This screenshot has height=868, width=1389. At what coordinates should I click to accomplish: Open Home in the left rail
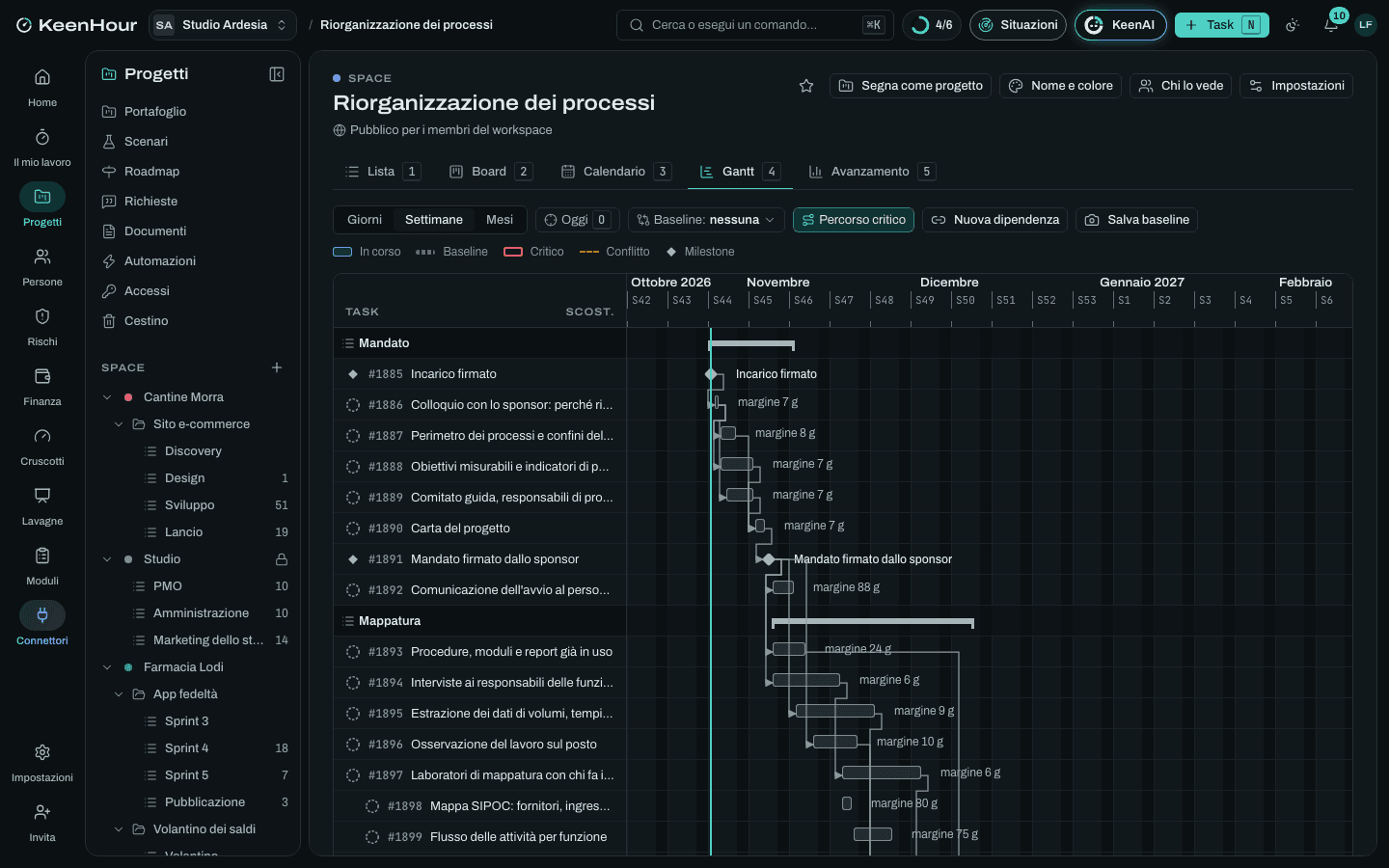coord(42,87)
